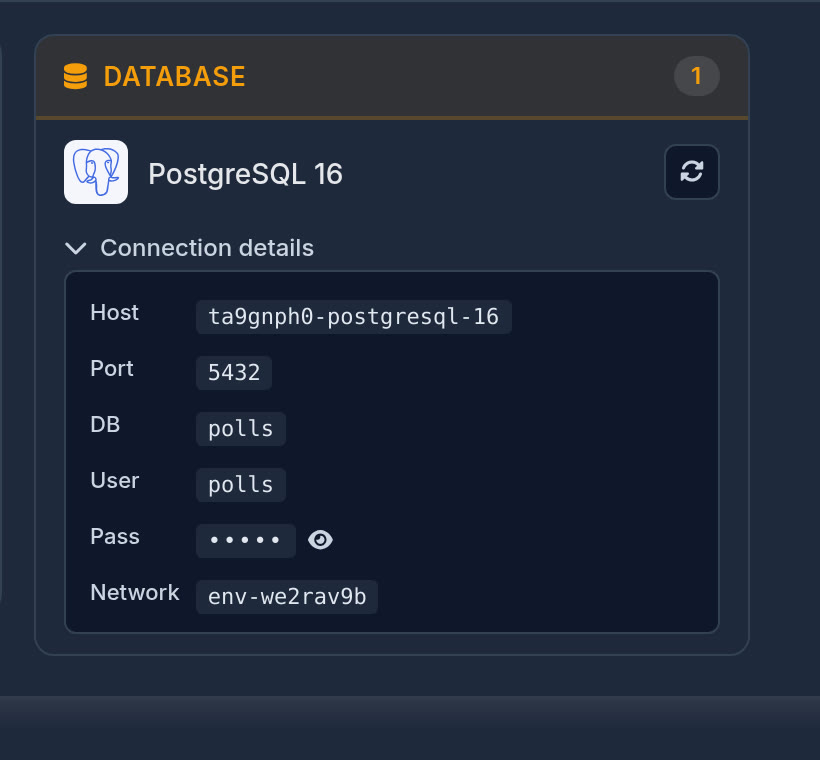Click the DB label
This screenshot has width=820, height=760.
105,425
